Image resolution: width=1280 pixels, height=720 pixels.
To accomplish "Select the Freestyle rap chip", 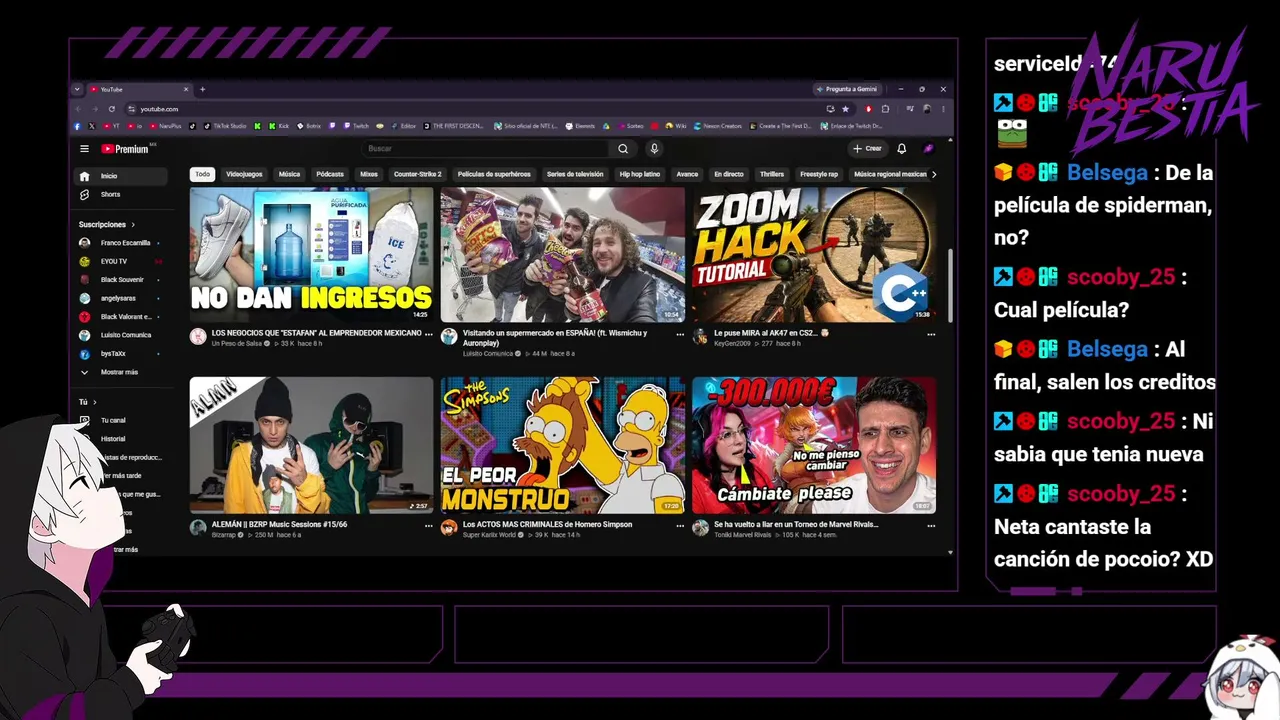I will 819,174.
